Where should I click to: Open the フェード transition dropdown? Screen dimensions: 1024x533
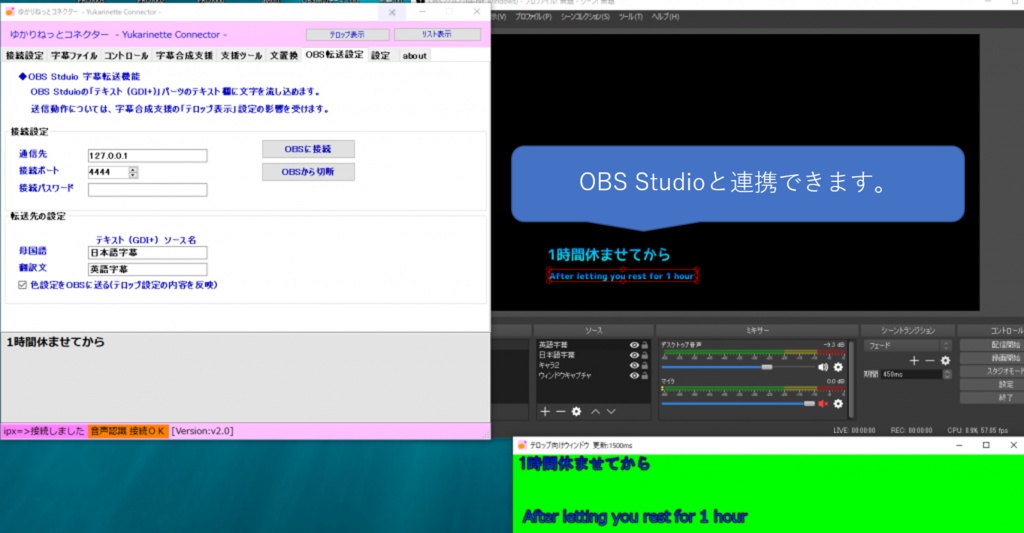click(x=907, y=346)
